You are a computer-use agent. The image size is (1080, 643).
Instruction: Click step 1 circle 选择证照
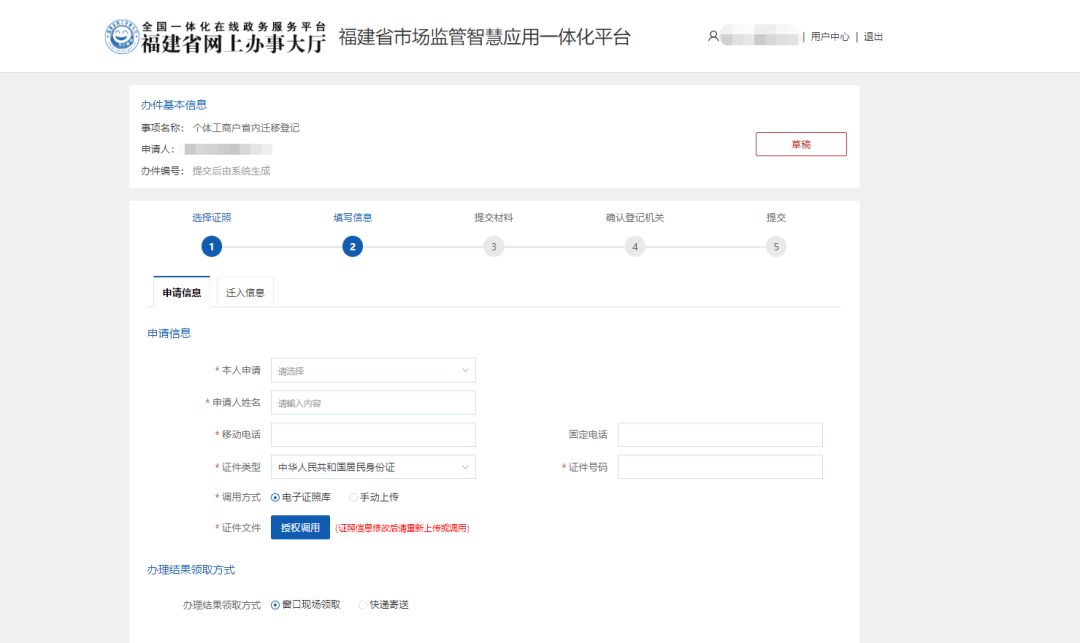point(211,246)
